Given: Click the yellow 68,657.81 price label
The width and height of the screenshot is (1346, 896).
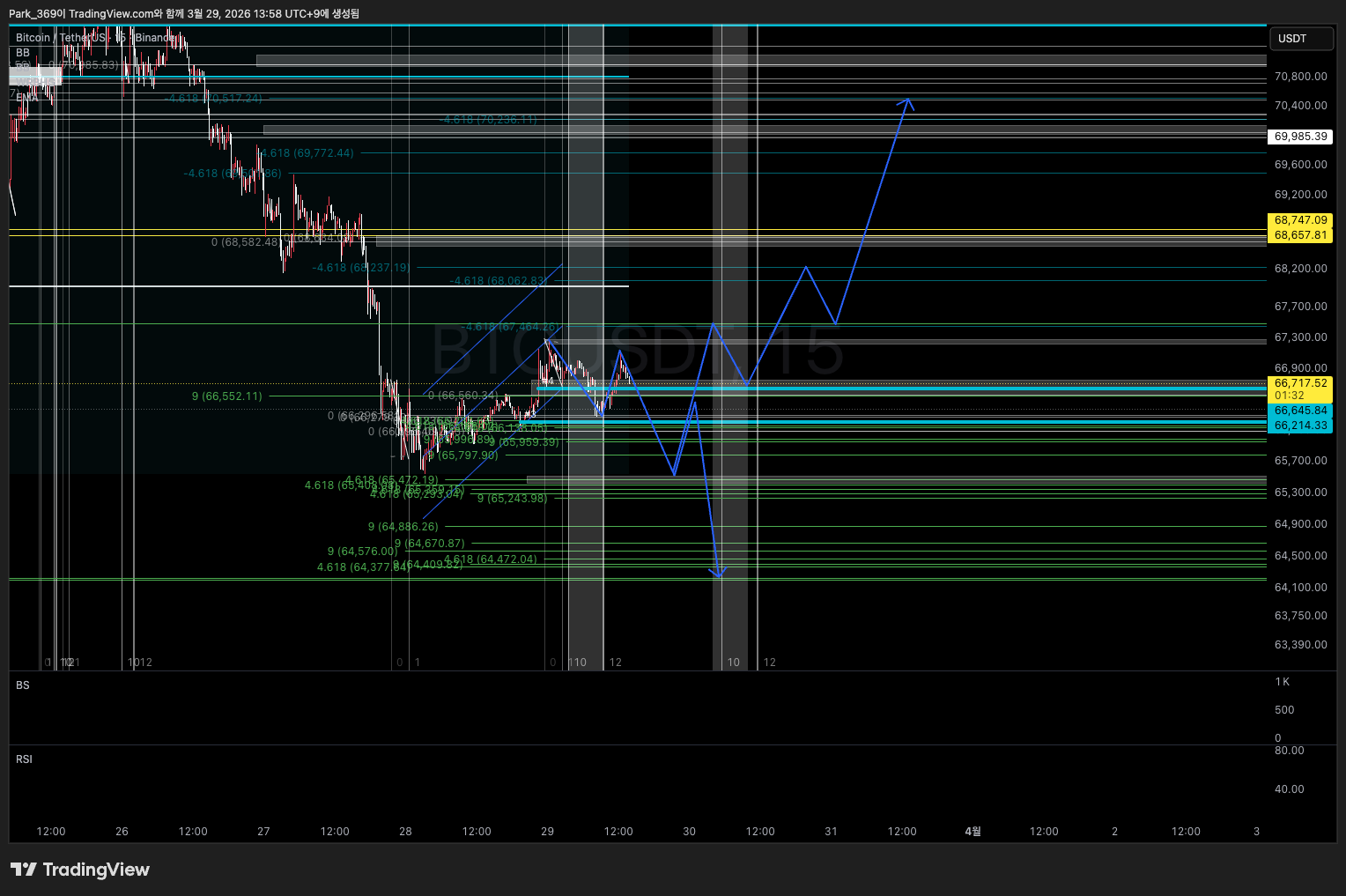Looking at the screenshot, I should (1300, 235).
